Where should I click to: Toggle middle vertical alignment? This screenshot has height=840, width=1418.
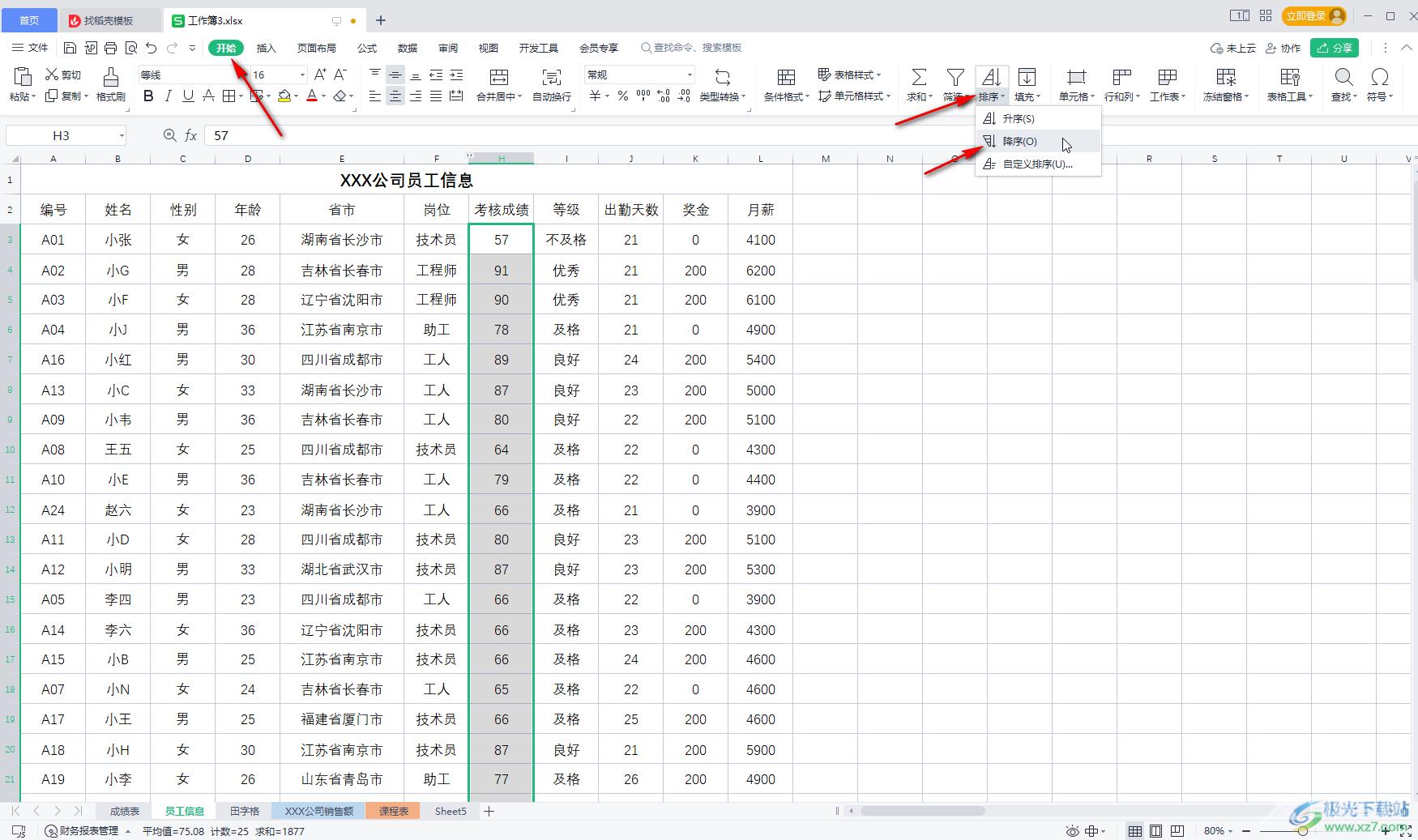(395, 75)
